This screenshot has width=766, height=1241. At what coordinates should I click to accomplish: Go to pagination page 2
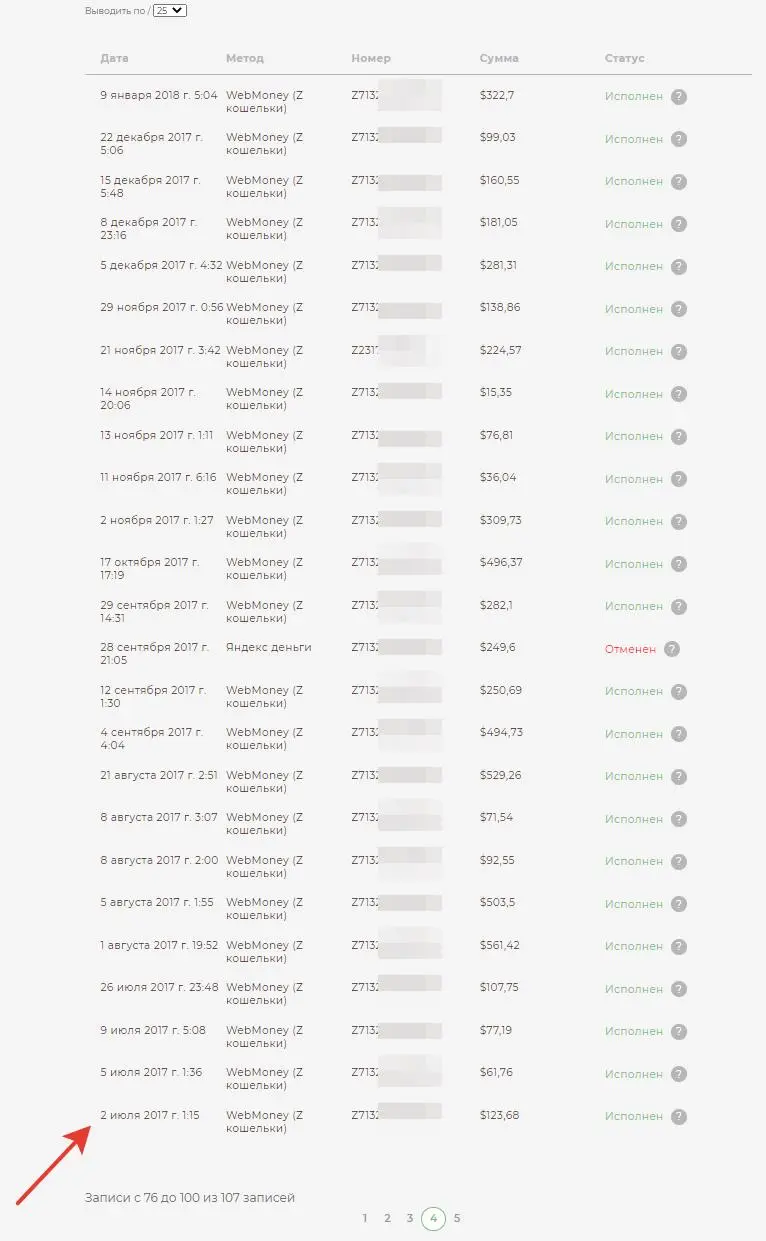[387, 1218]
